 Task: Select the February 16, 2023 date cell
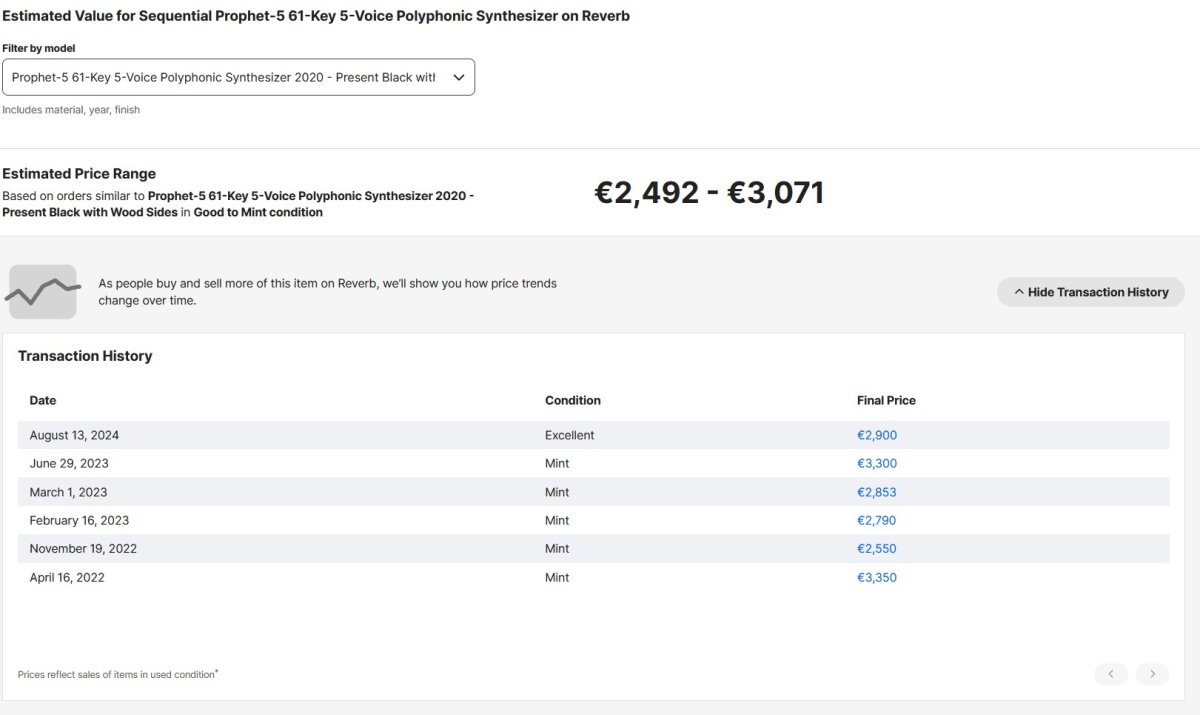coord(79,520)
